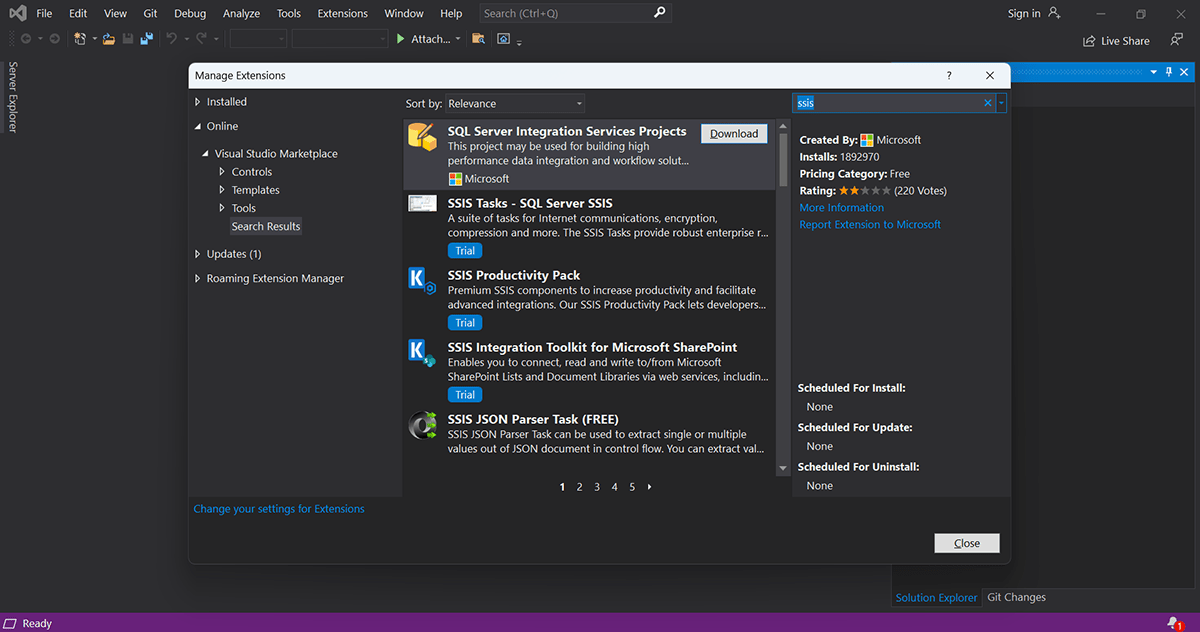Download SQL Server Integration Services Projects
Screen dimensions: 1200x632
(x=734, y=134)
